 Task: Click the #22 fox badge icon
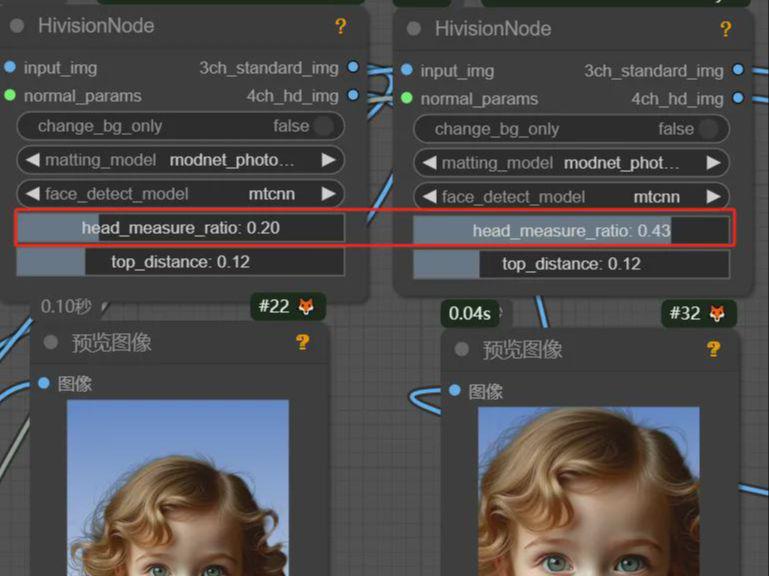tap(306, 307)
